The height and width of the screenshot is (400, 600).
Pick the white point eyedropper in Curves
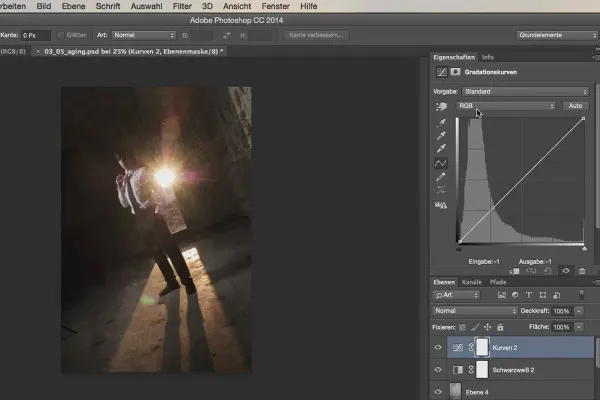[x=441, y=148]
